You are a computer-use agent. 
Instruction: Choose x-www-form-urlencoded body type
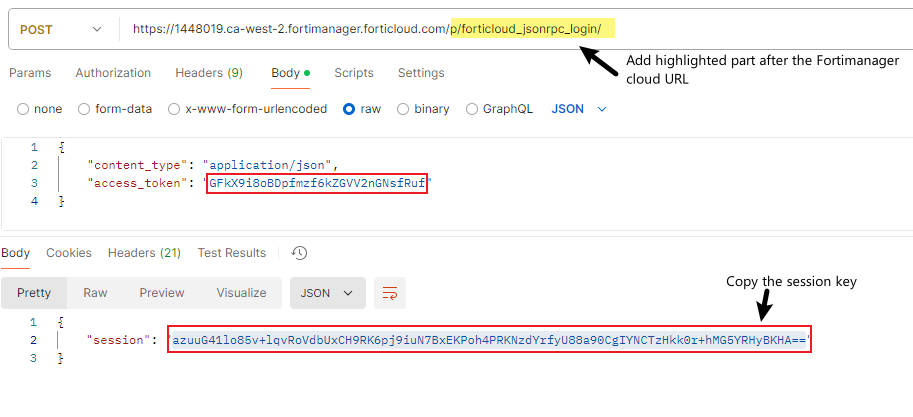(x=175, y=109)
